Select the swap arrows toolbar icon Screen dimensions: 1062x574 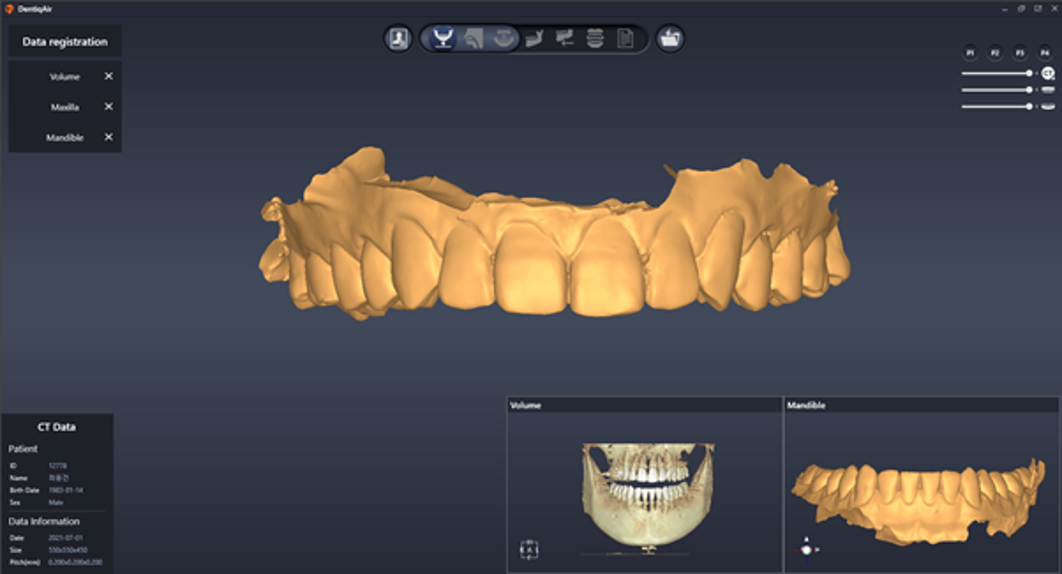[x=565, y=39]
